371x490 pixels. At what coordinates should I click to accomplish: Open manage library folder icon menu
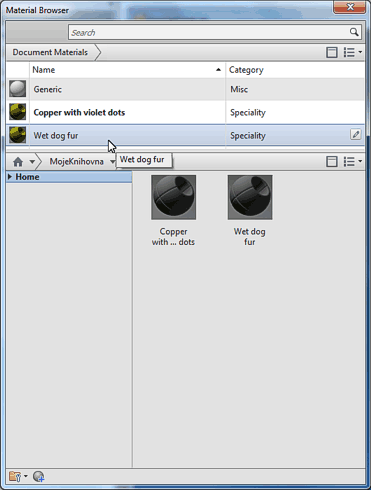[18, 477]
